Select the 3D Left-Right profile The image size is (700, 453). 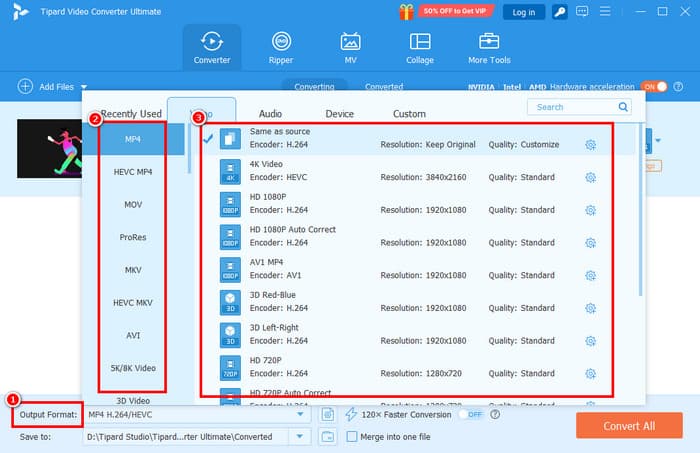point(418,334)
